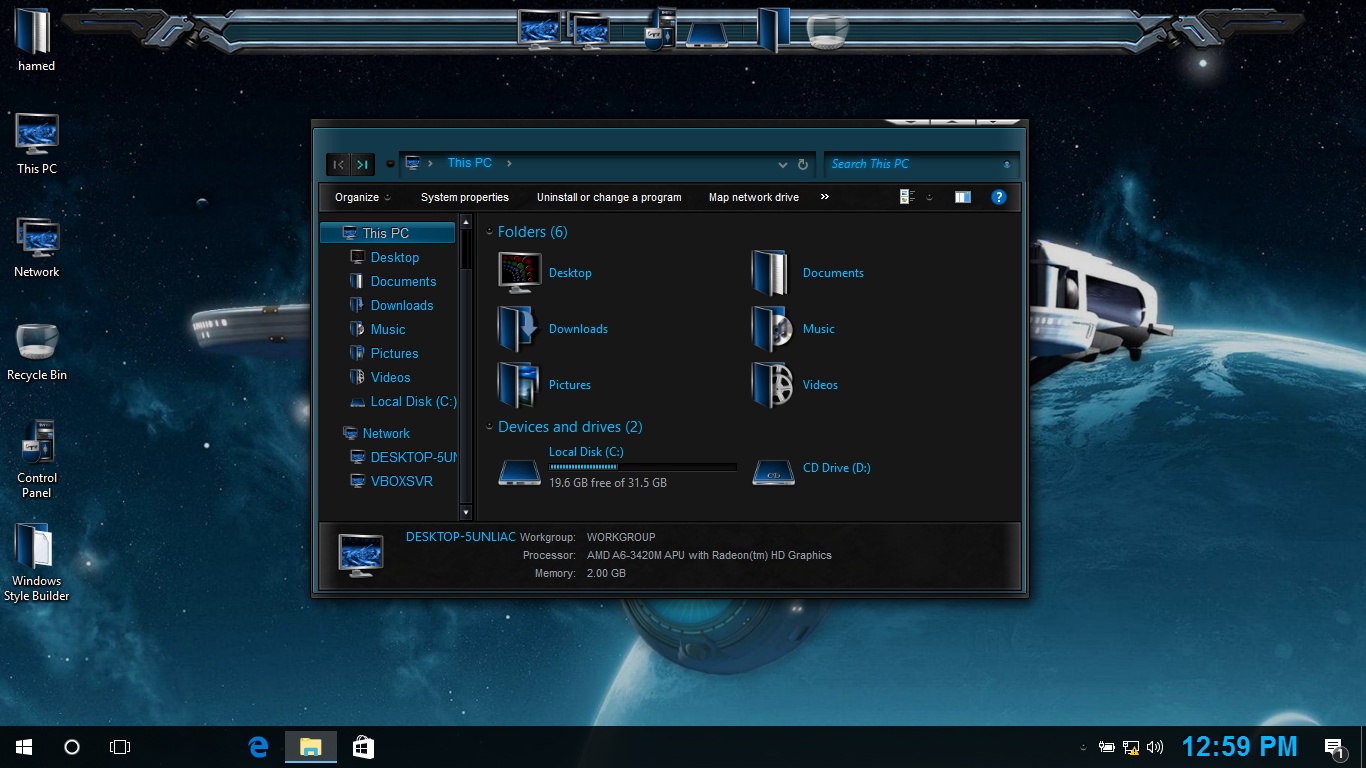
Task: Show more toolbar commands chevron
Action: point(825,197)
